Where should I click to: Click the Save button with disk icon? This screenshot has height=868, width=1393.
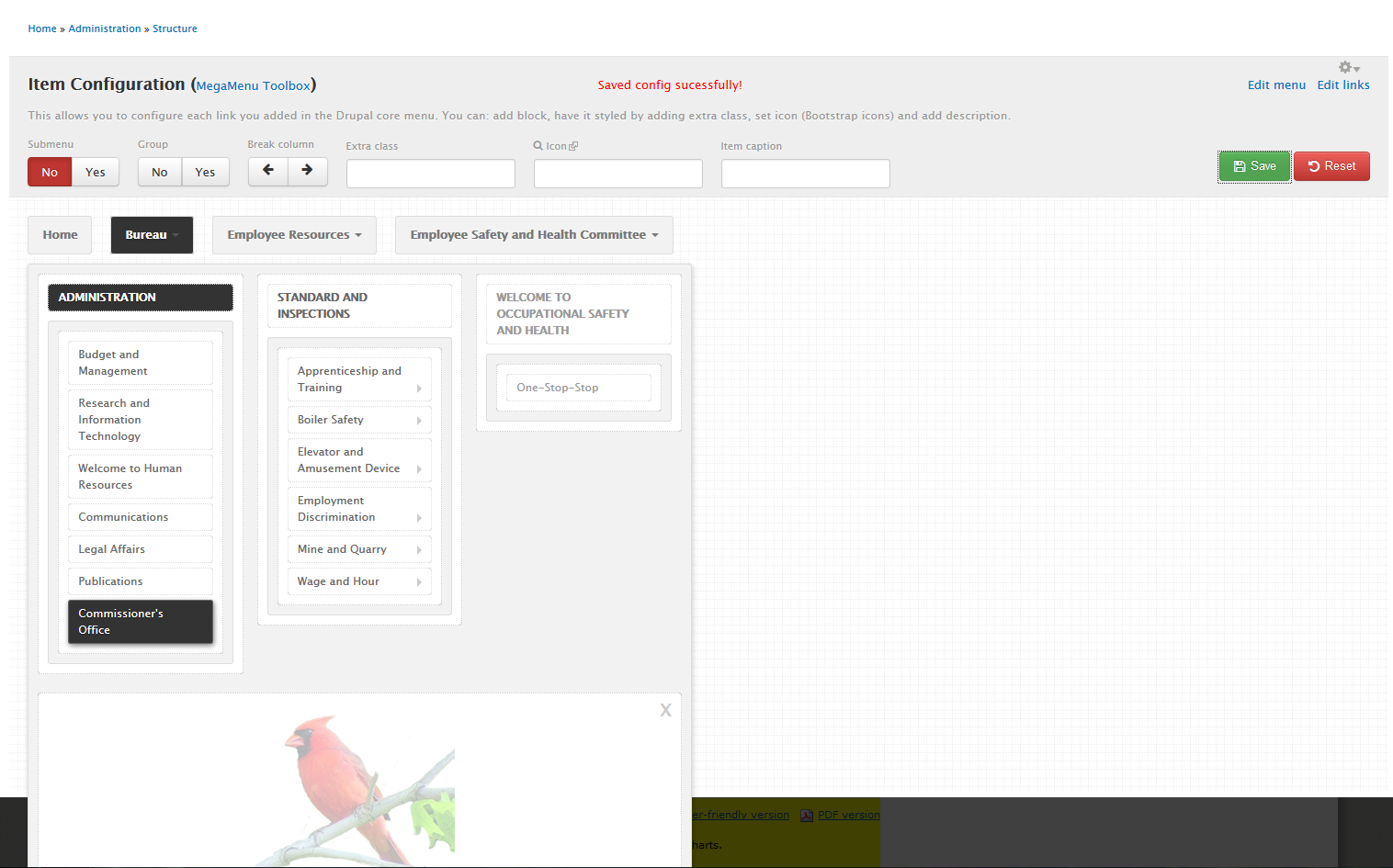[x=1253, y=166]
